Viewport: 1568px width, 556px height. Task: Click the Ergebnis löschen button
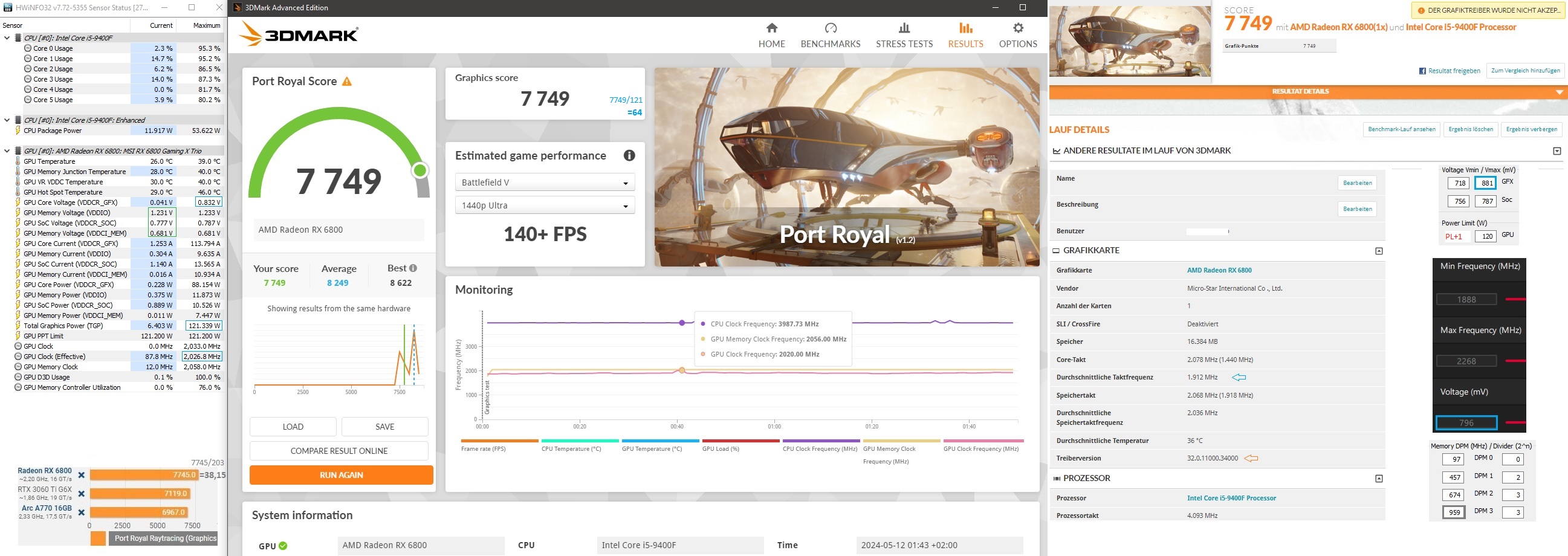pyautogui.click(x=1471, y=129)
